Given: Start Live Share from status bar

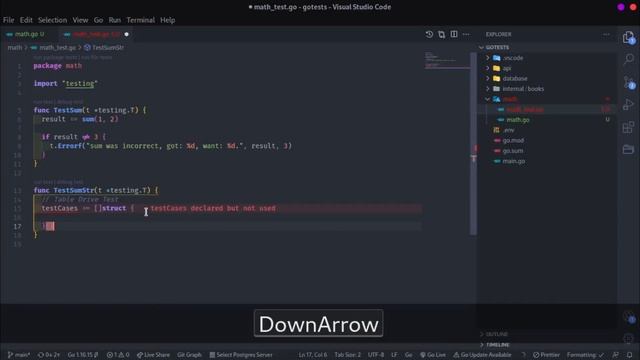Looking at the screenshot, I should click(x=153, y=355).
